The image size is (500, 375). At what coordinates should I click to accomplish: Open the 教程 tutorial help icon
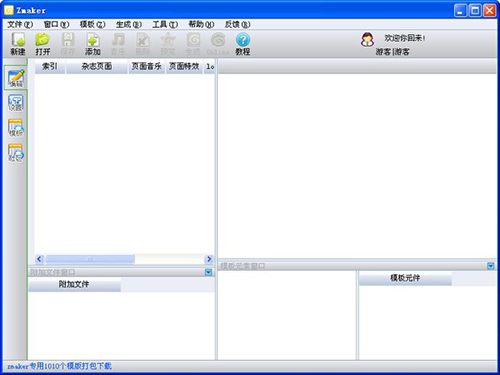(243, 43)
